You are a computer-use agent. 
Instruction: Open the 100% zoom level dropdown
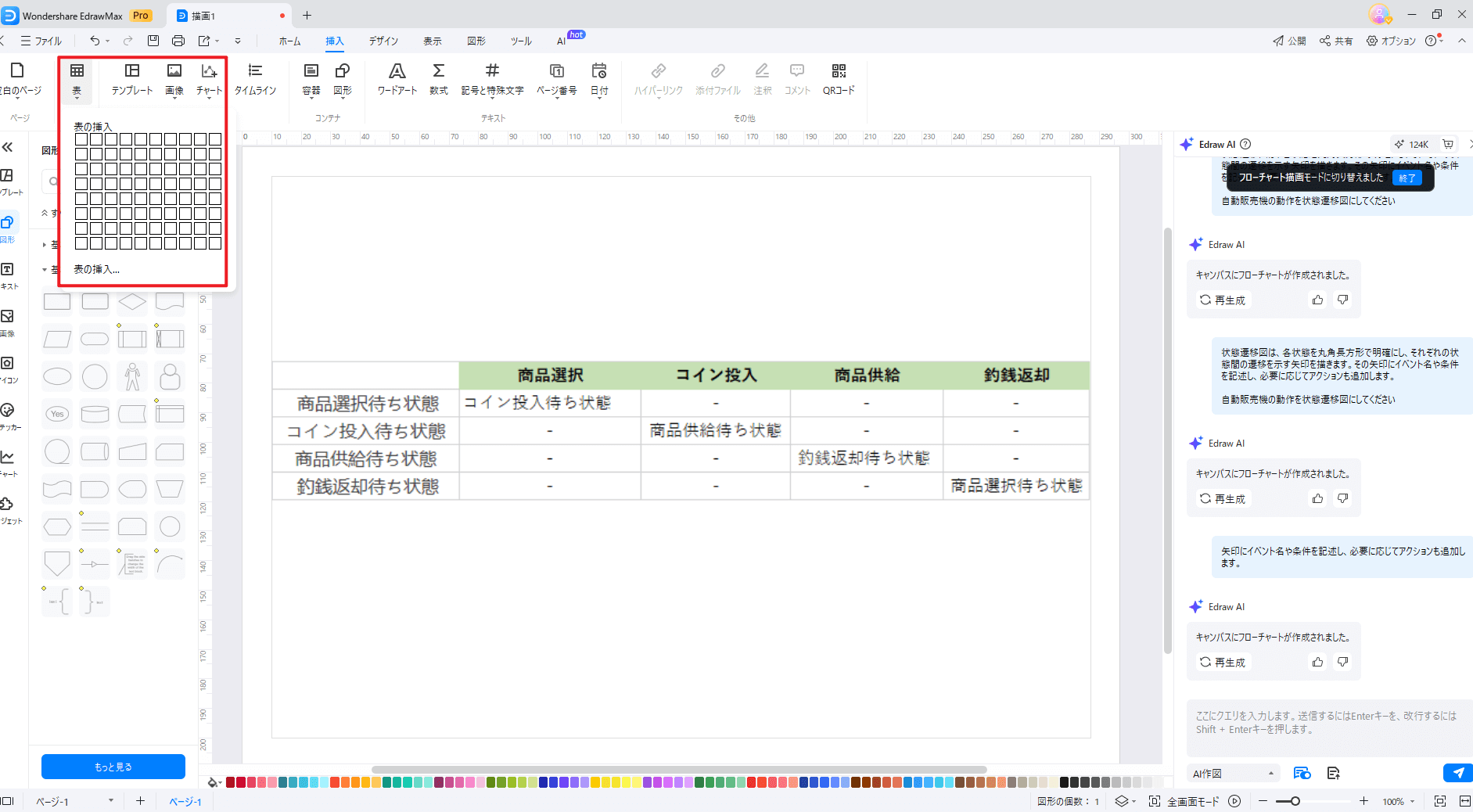point(1413,801)
